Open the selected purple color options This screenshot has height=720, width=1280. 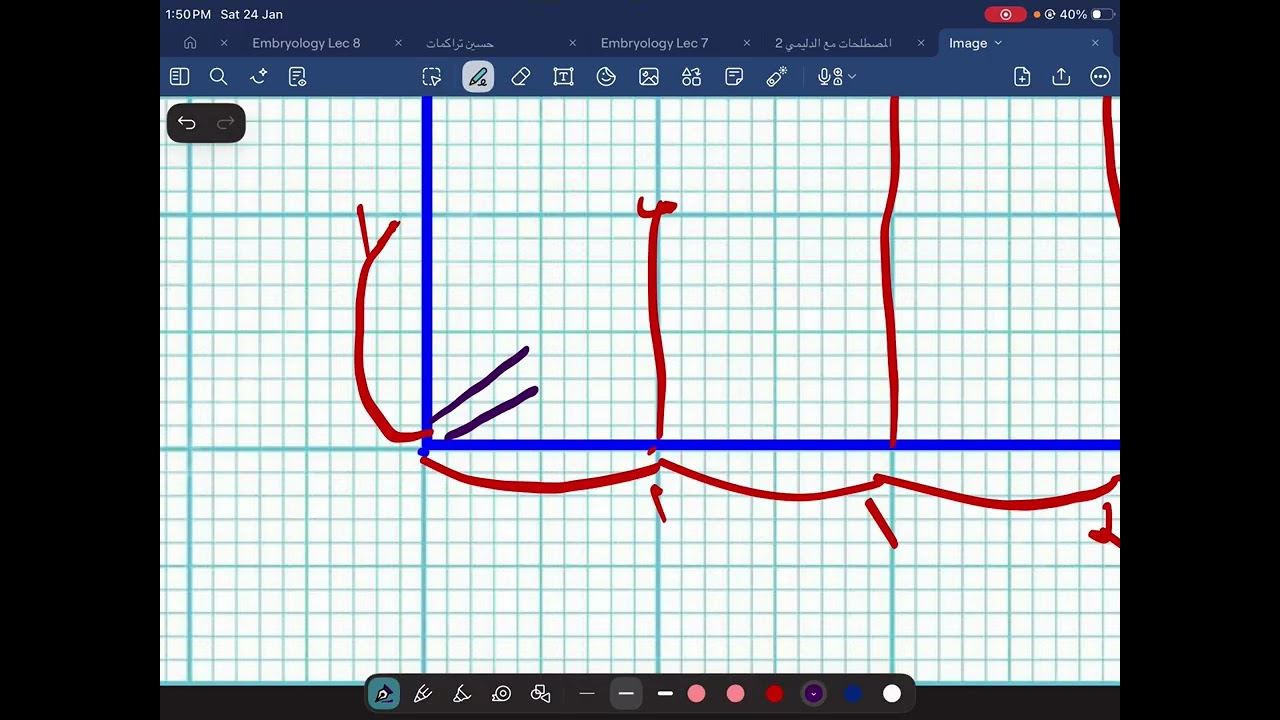813,694
